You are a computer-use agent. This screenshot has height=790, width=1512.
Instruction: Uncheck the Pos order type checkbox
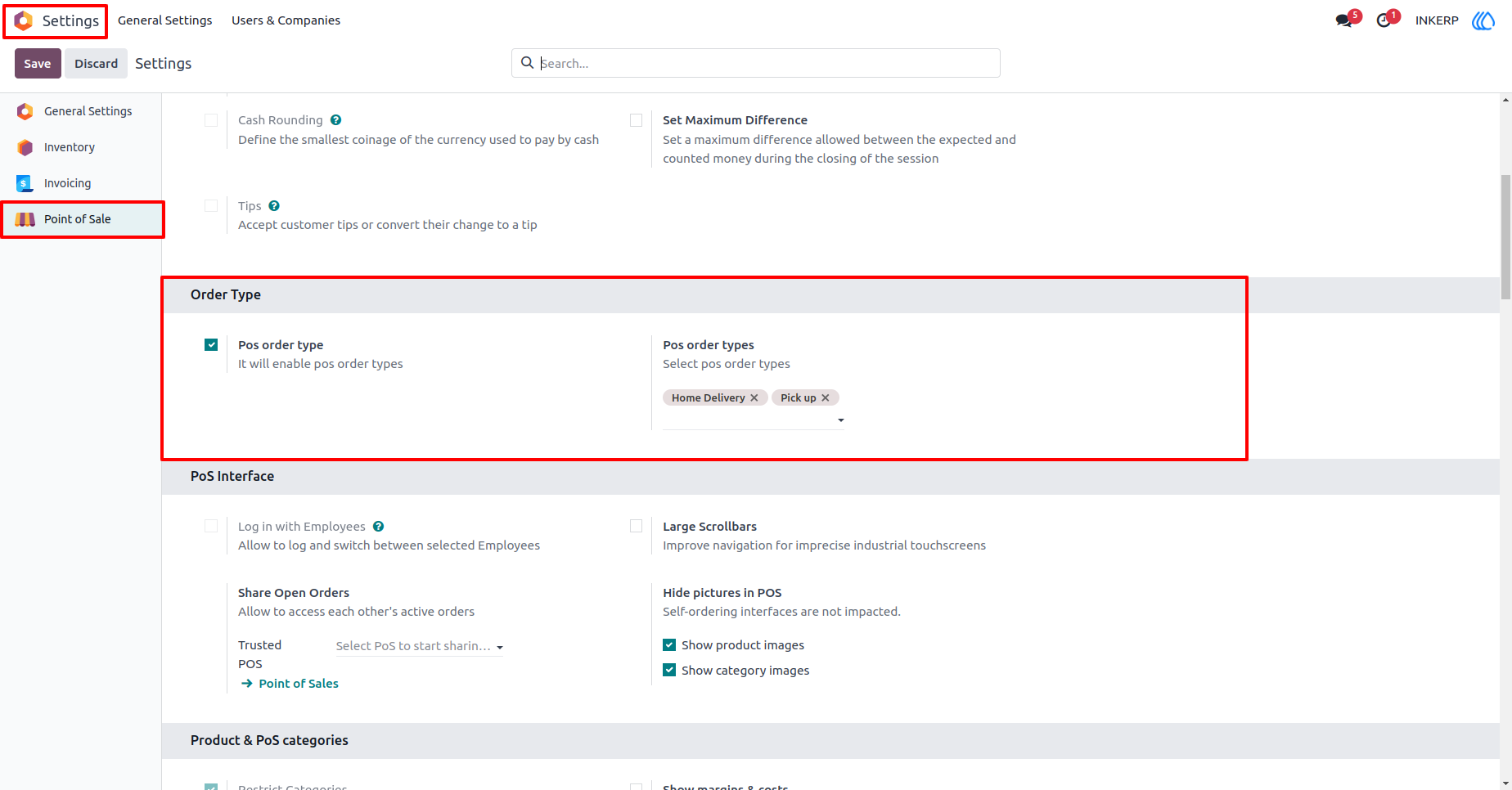(x=211, y=345)
